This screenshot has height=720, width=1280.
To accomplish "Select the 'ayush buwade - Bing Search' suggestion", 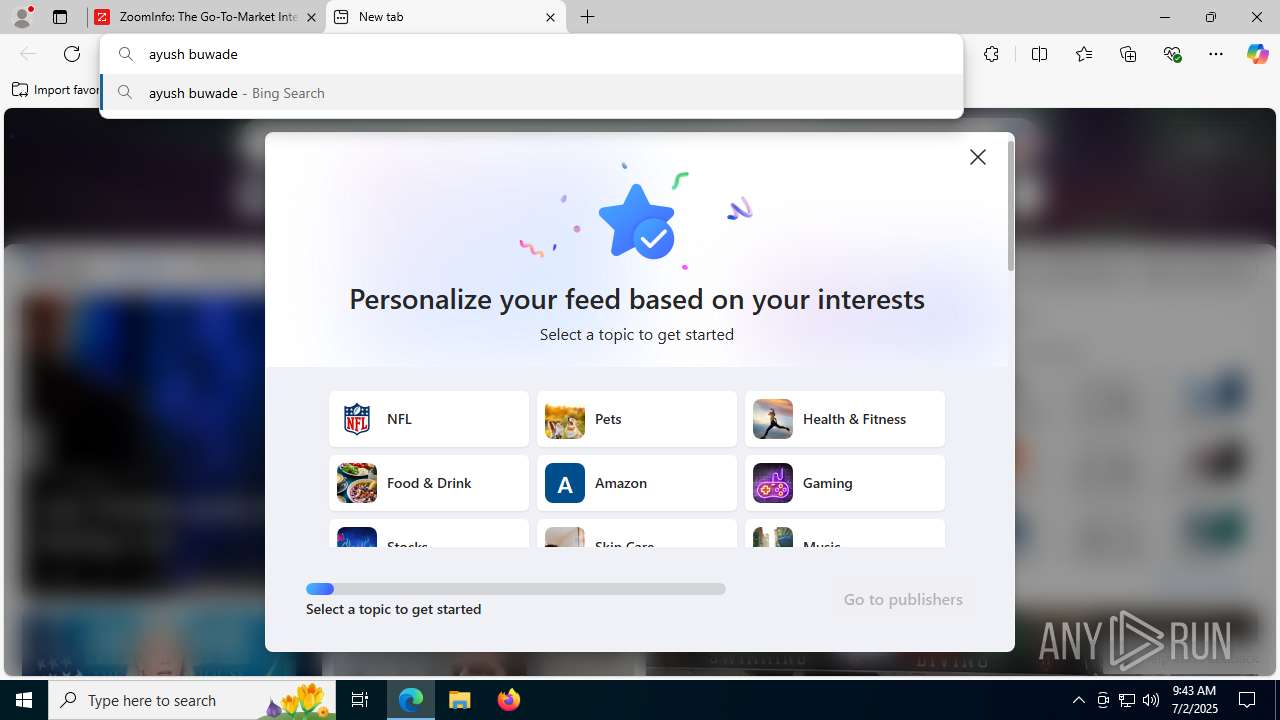I will coord(531,93).
